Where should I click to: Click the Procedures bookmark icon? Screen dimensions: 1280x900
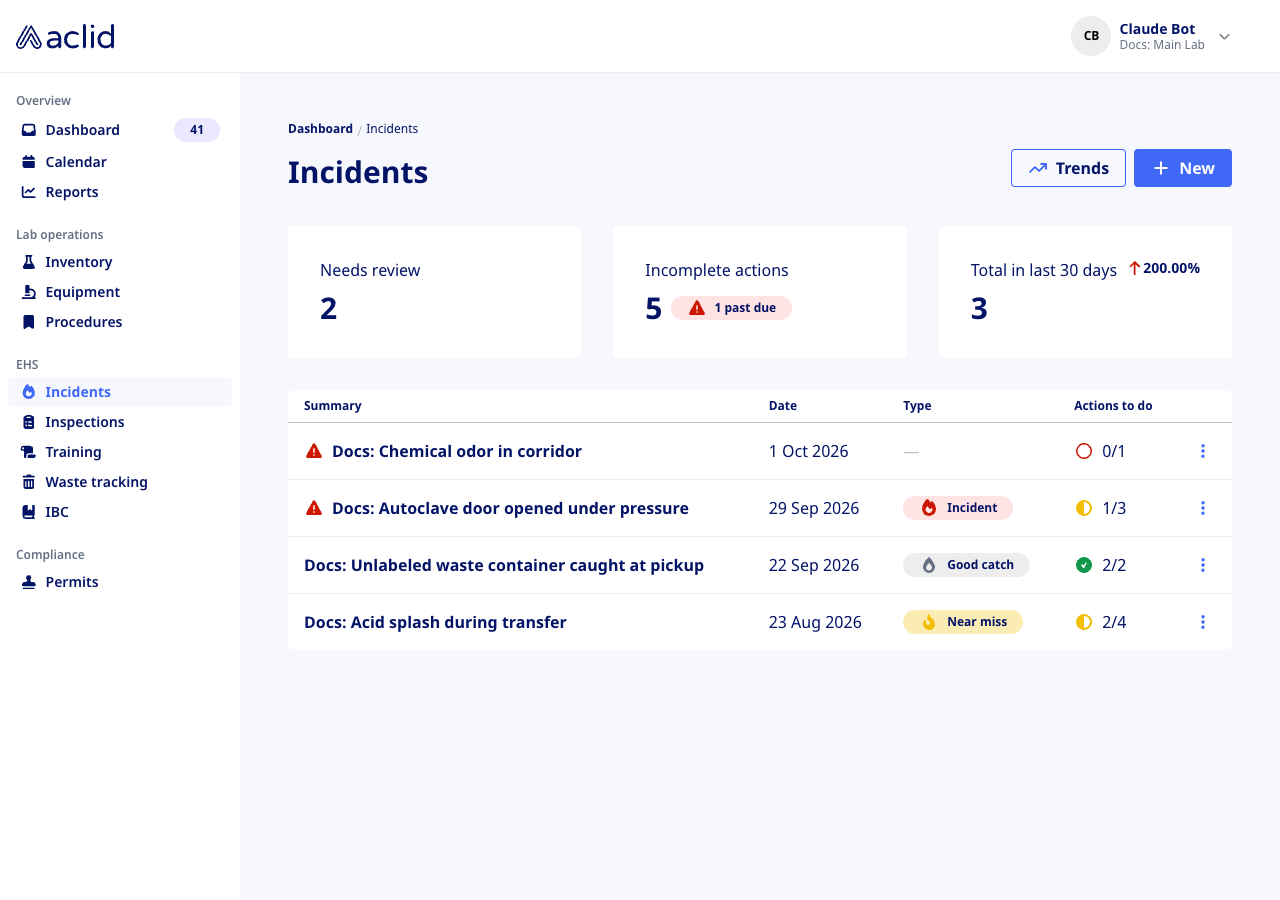(29, 322)
